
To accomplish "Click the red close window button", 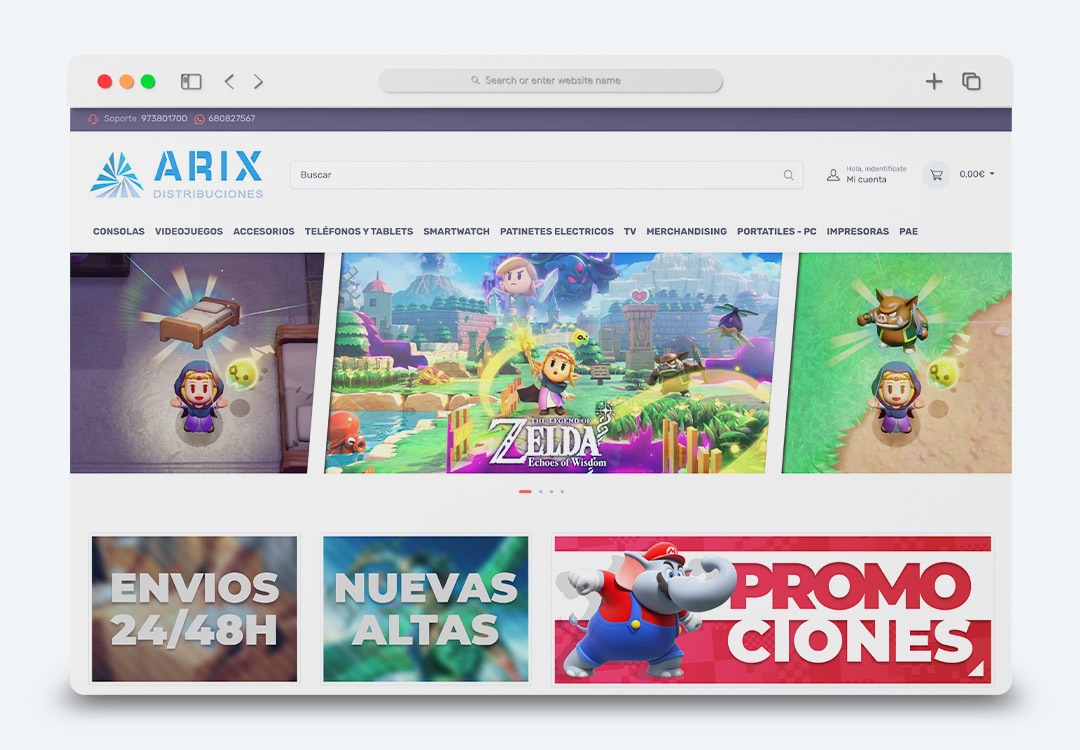I will [105, 81].
